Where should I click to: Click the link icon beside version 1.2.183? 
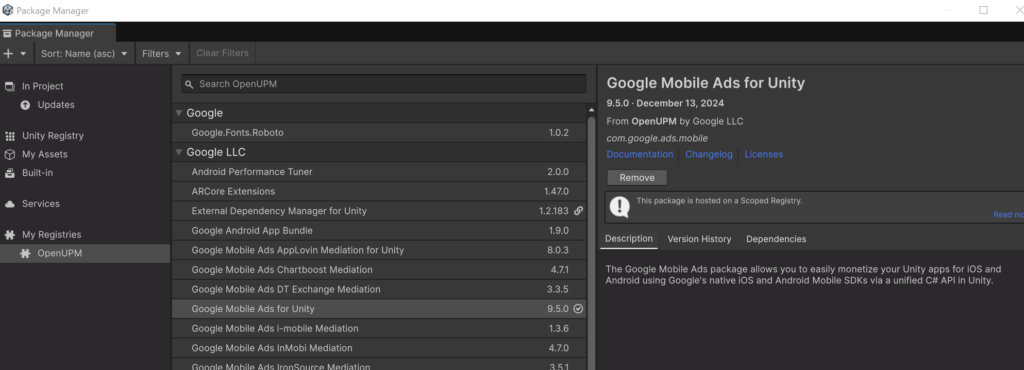(x=578, y=211)
